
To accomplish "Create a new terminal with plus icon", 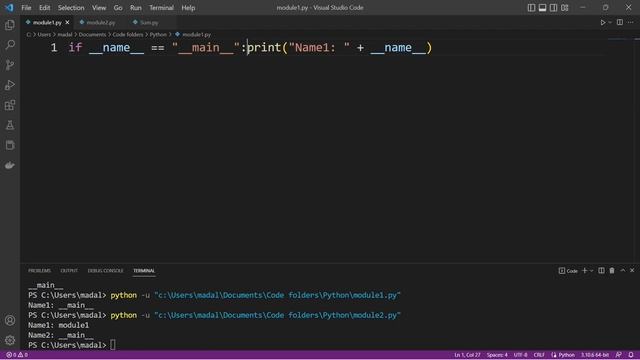I will point(584,271).
